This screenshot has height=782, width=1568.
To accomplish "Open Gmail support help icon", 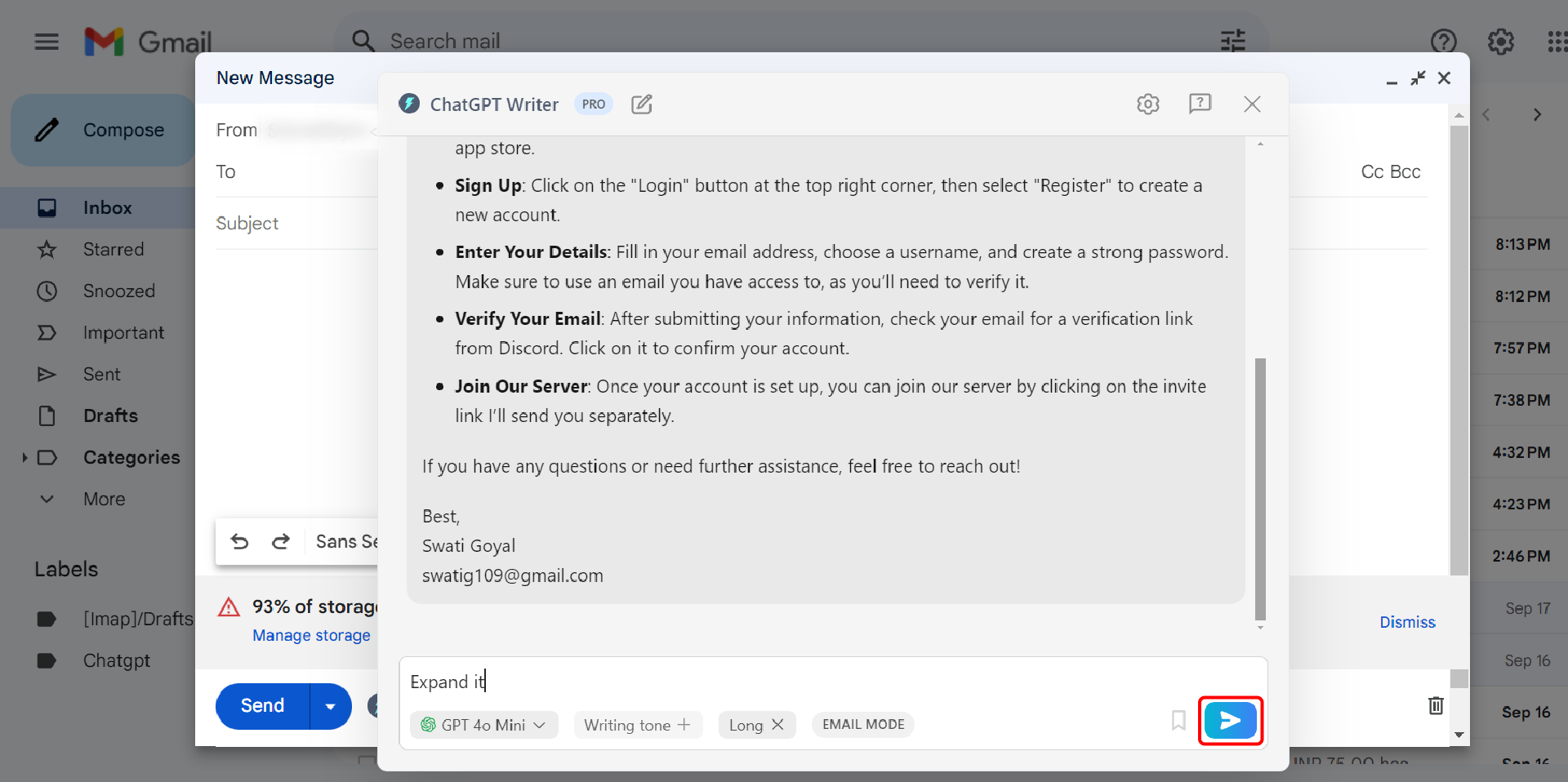I will (1444, 41).
